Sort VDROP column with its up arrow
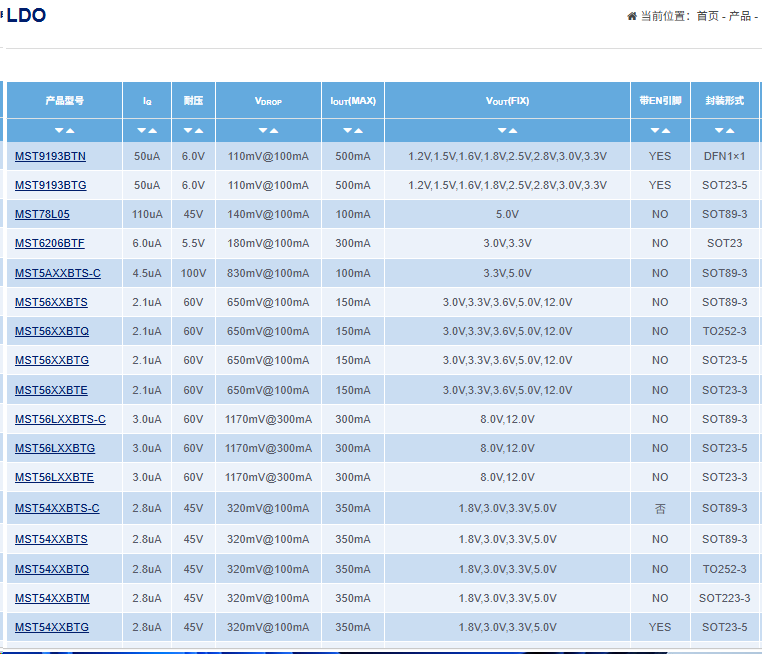This screenshot has width=762, height=654. pos(274,130)
